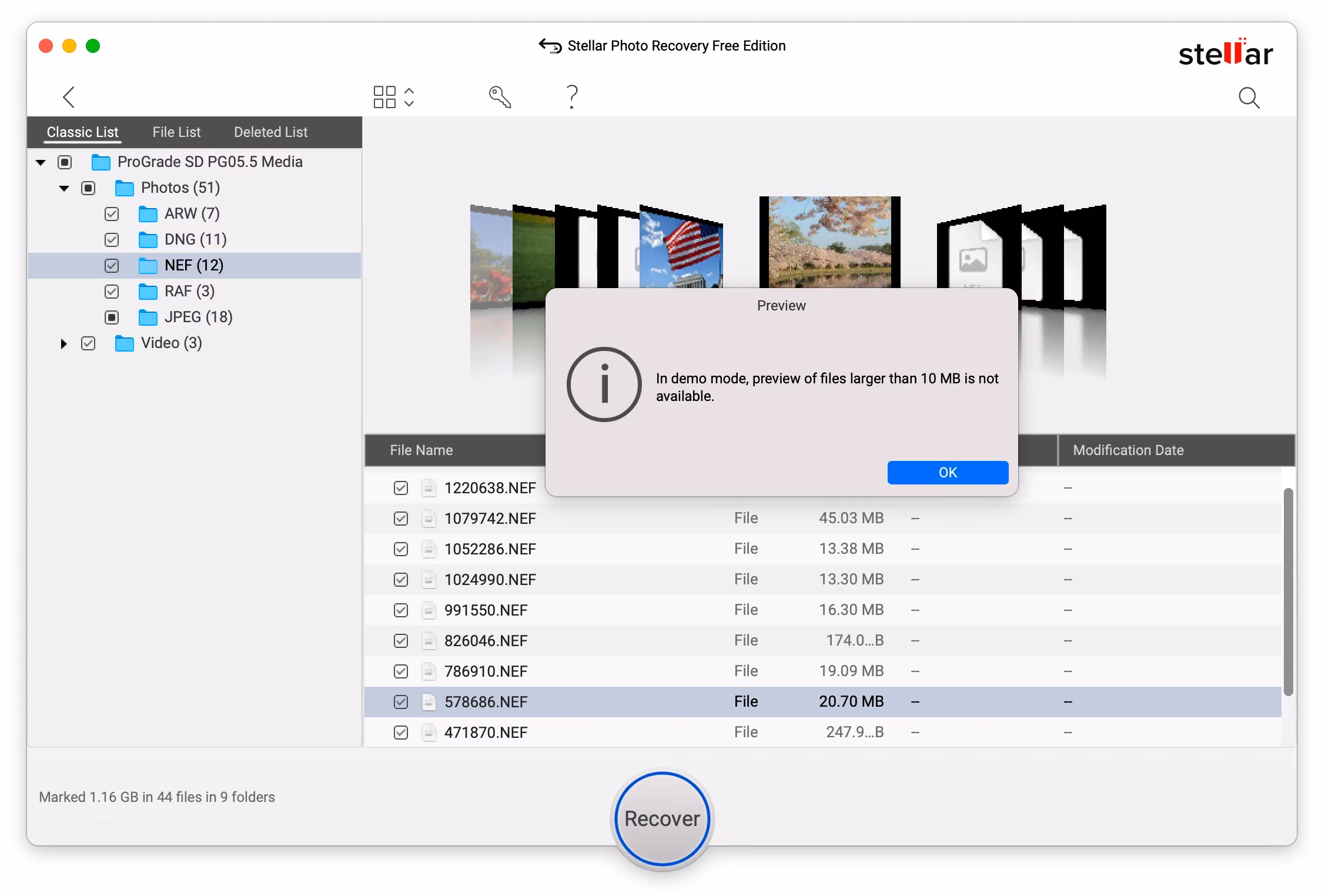The image size is (1325, 896).
Task: Click the JPEG (18) folder icon
Action: coord(148,317)
